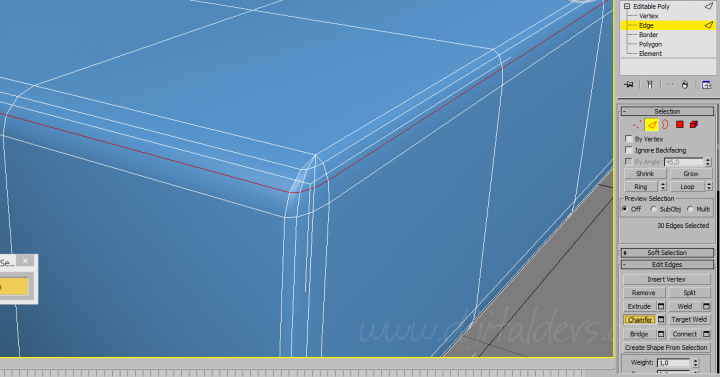Click the yellow button in floating dialog
Viewport: 720px width, 377px height.
click(14, 287)
